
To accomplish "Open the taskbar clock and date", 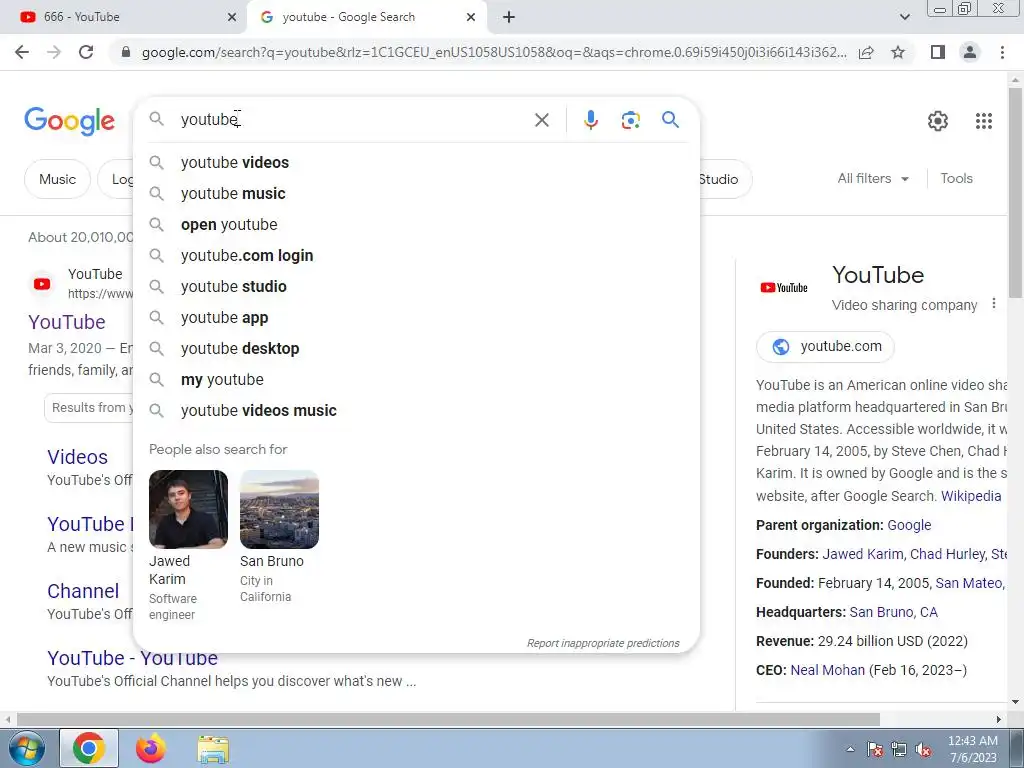I will pyautogui.click(x=972, y=749).
